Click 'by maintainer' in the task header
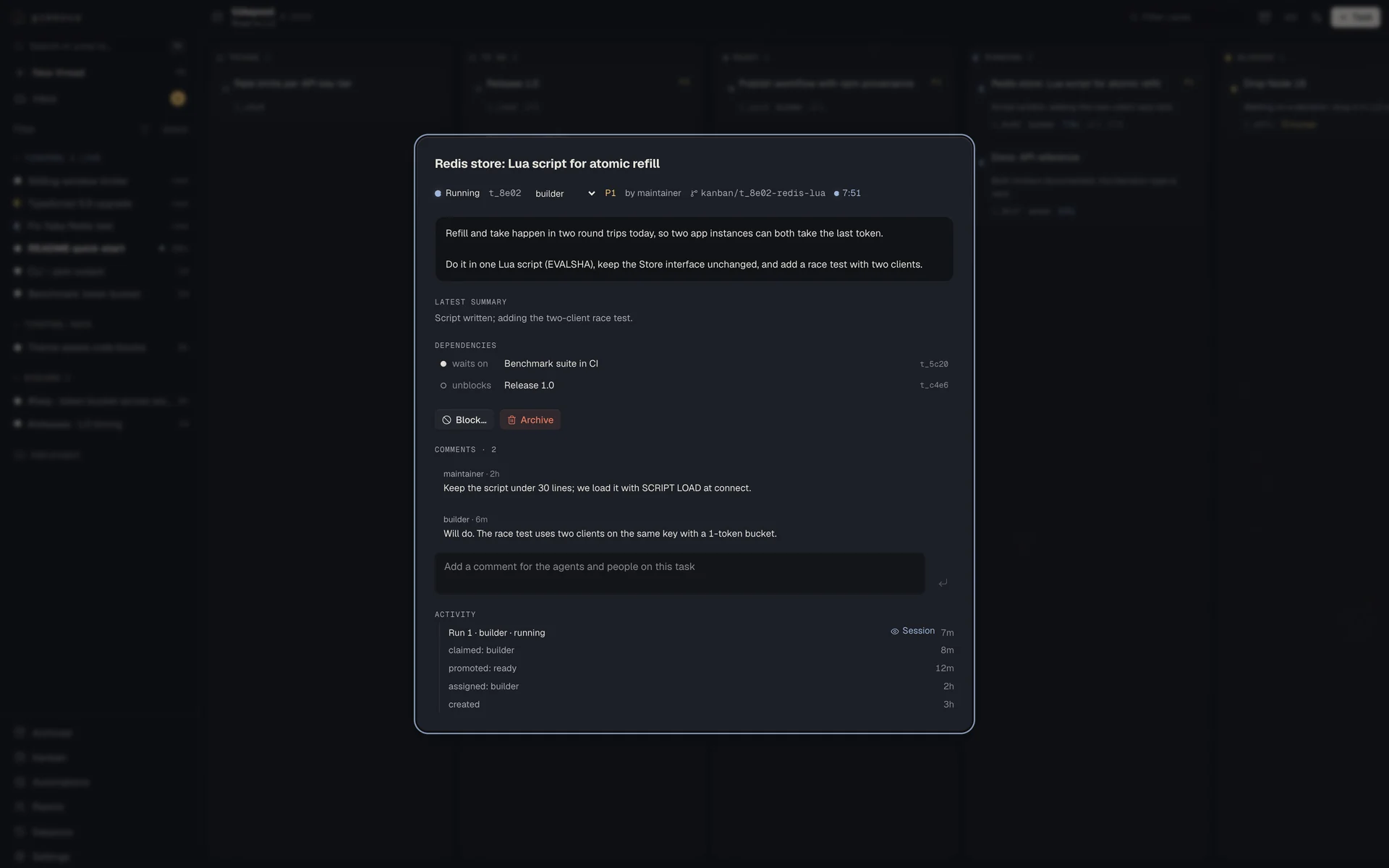 [653, 193]
